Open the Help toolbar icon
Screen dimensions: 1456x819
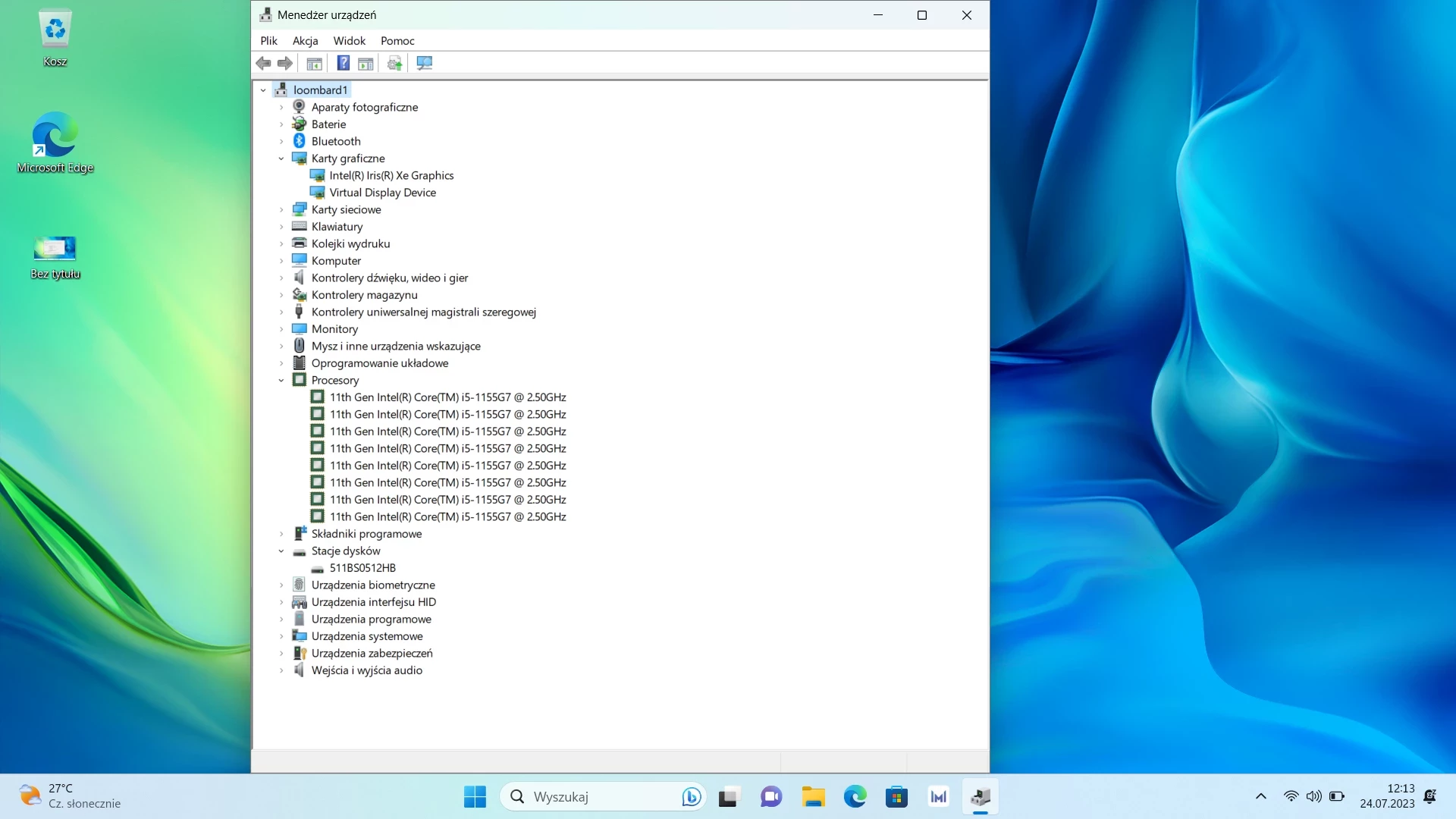click(344, 64)
